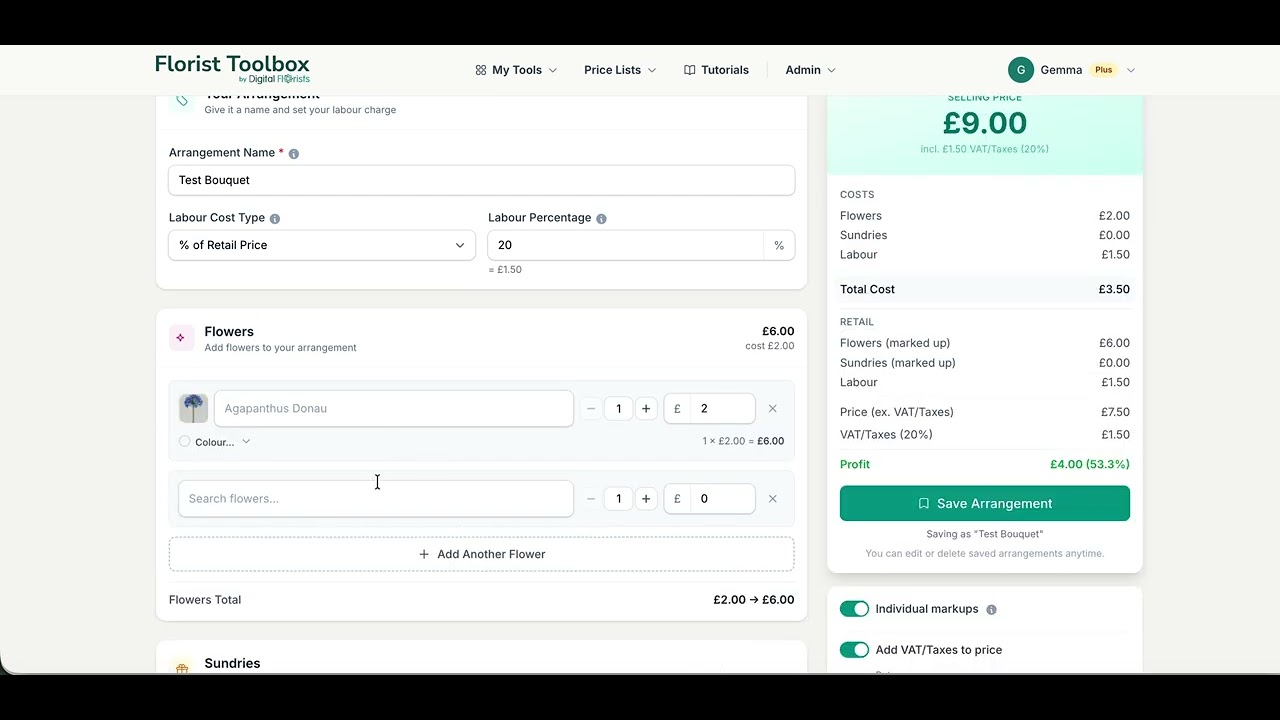This screenshot has width=1280, height=720.
Task: Click the "= £1.50" labour hint
Action: 505,269
